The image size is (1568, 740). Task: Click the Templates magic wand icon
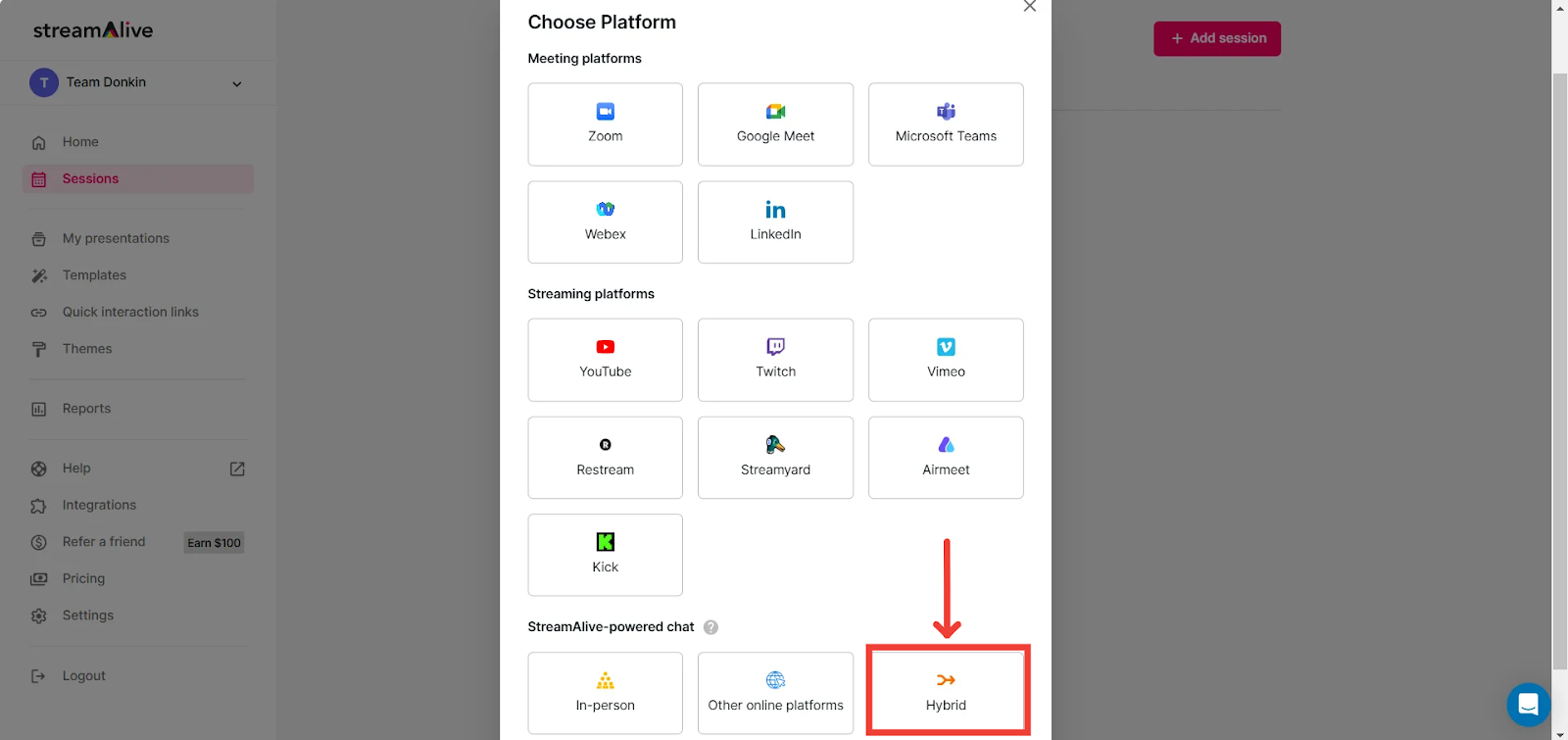[39, 276]
